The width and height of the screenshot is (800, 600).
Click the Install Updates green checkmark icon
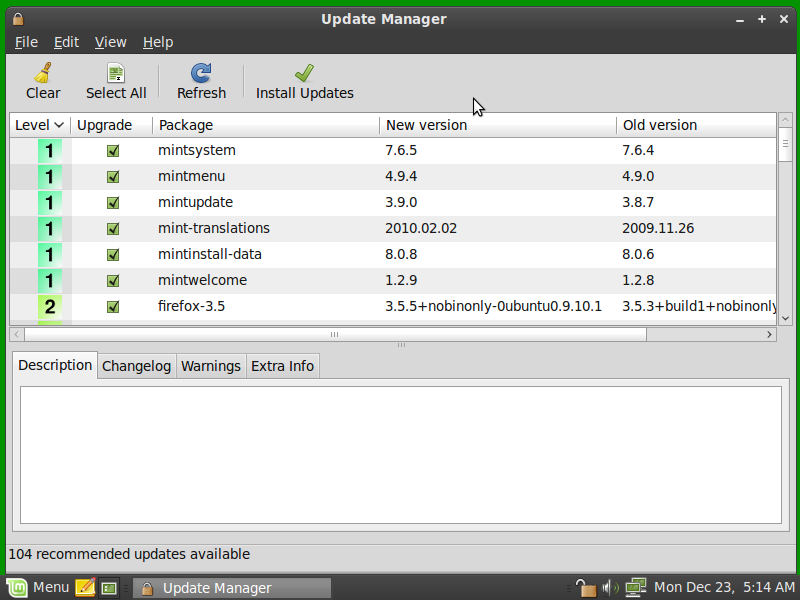[x=304, y=73]
